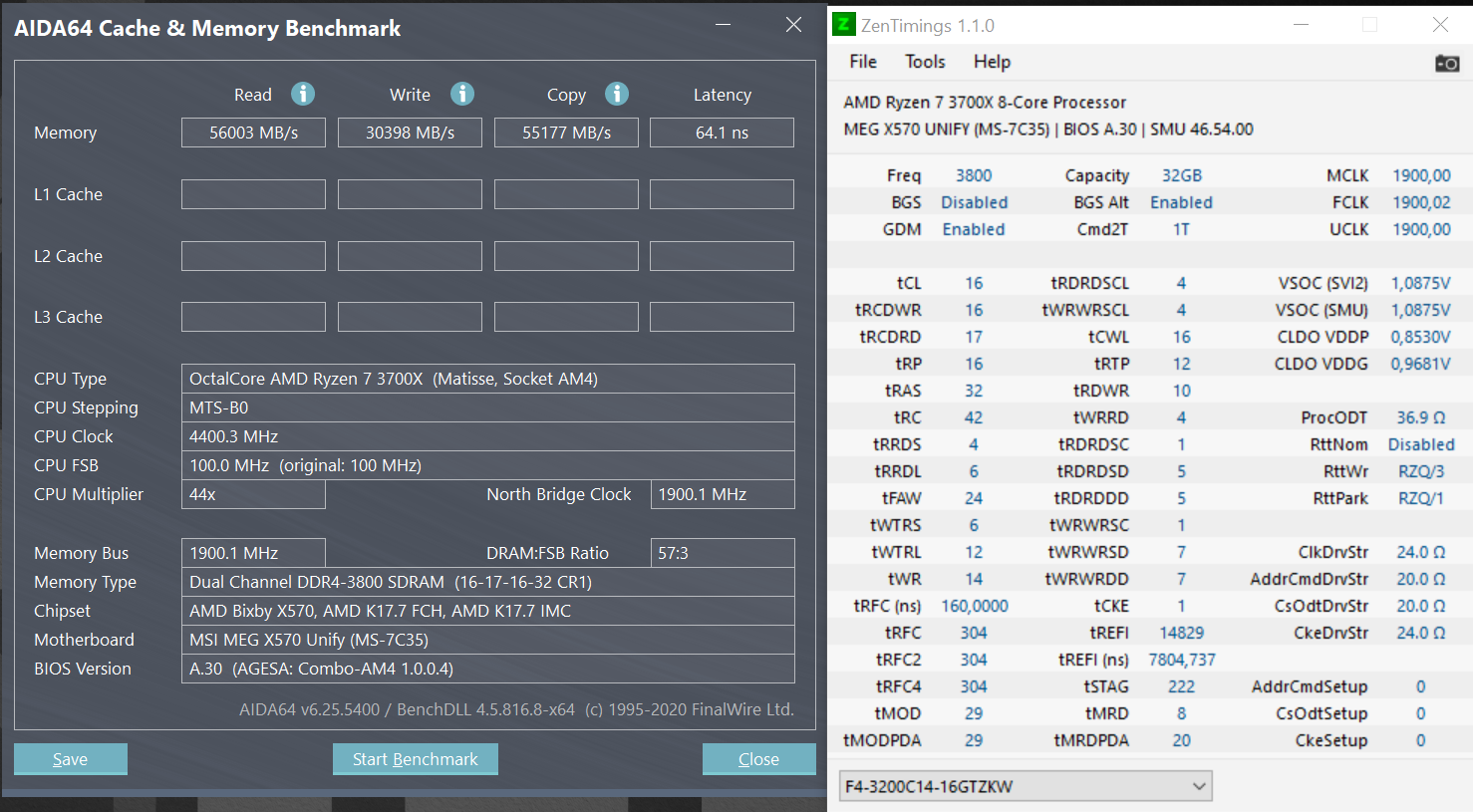Click Save in the AIDA64 benchmark window

click(71, 759)
